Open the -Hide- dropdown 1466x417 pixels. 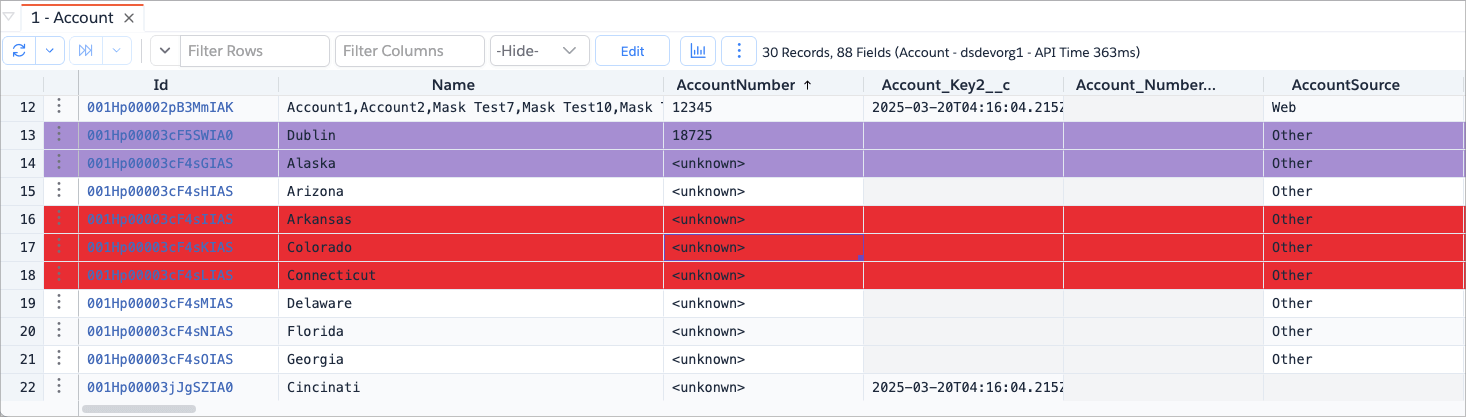tap(539, 51)
